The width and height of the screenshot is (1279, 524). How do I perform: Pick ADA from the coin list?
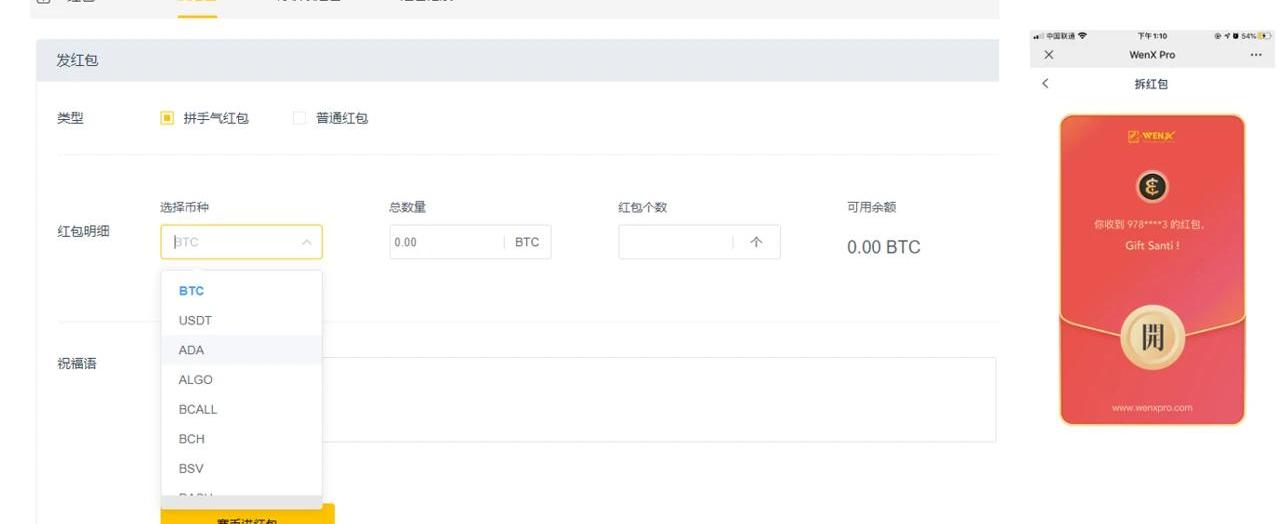click(x=191, y=350)
